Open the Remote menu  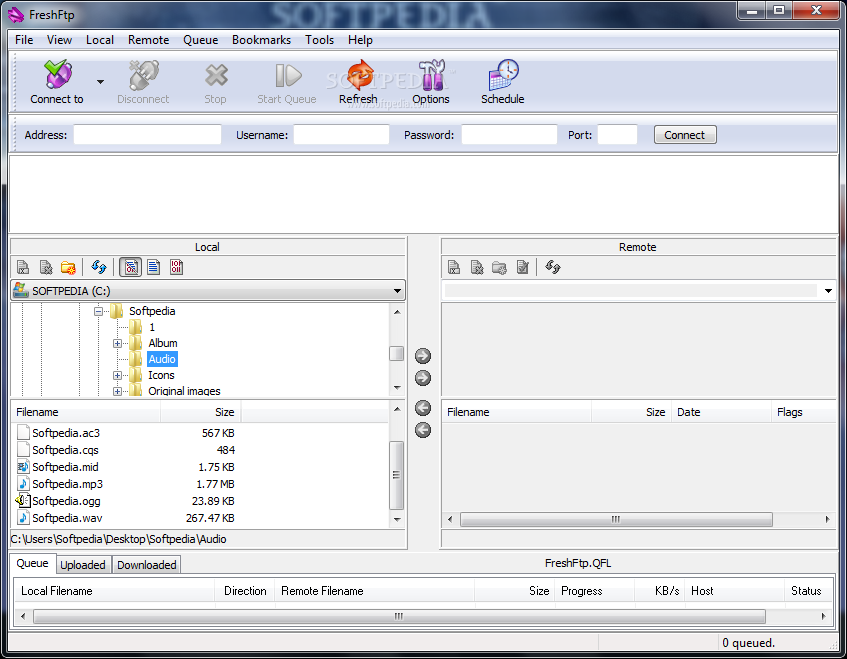[x=149, y=40]
